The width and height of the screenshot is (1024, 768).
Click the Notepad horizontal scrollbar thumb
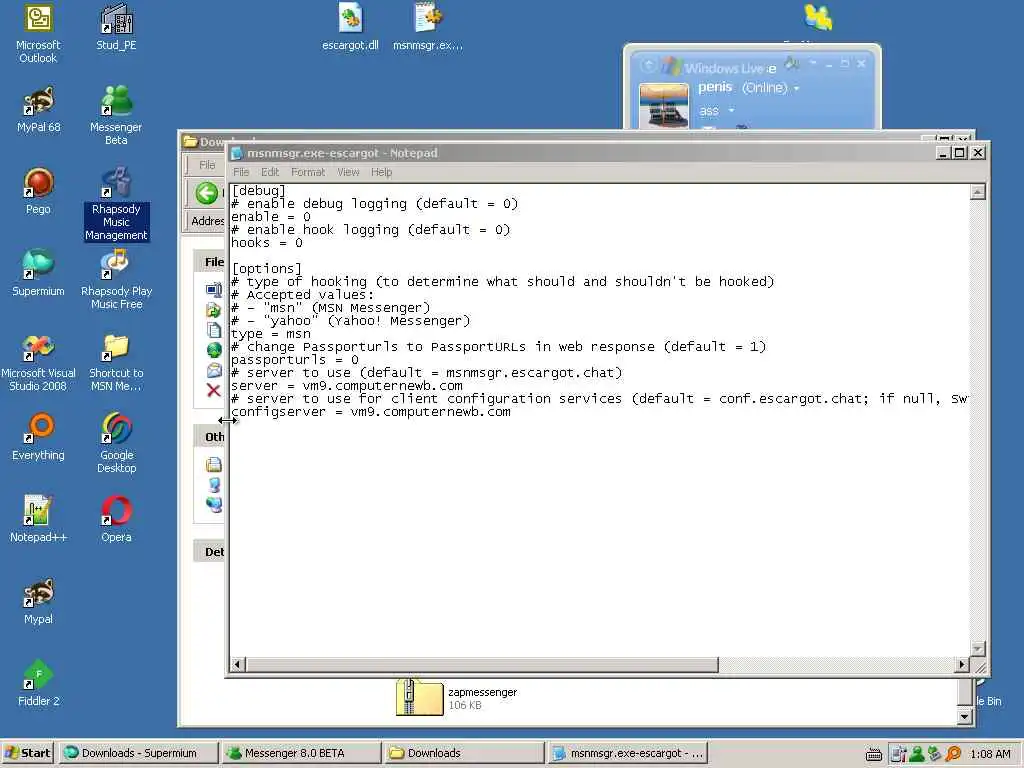(482, 665)
